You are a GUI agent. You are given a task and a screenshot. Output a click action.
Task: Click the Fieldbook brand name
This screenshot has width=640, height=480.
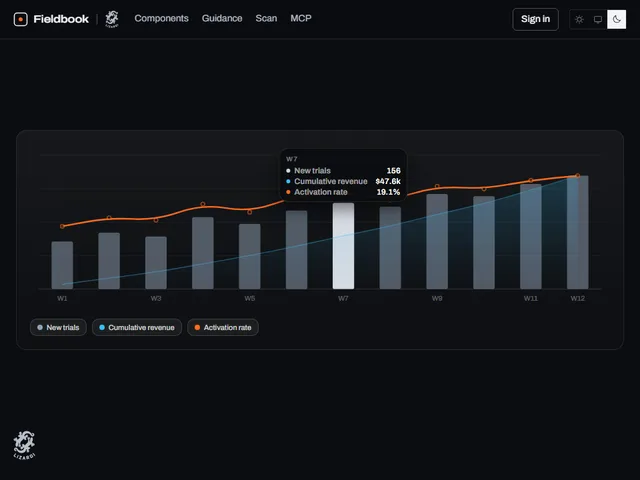(x=61, y=19)
